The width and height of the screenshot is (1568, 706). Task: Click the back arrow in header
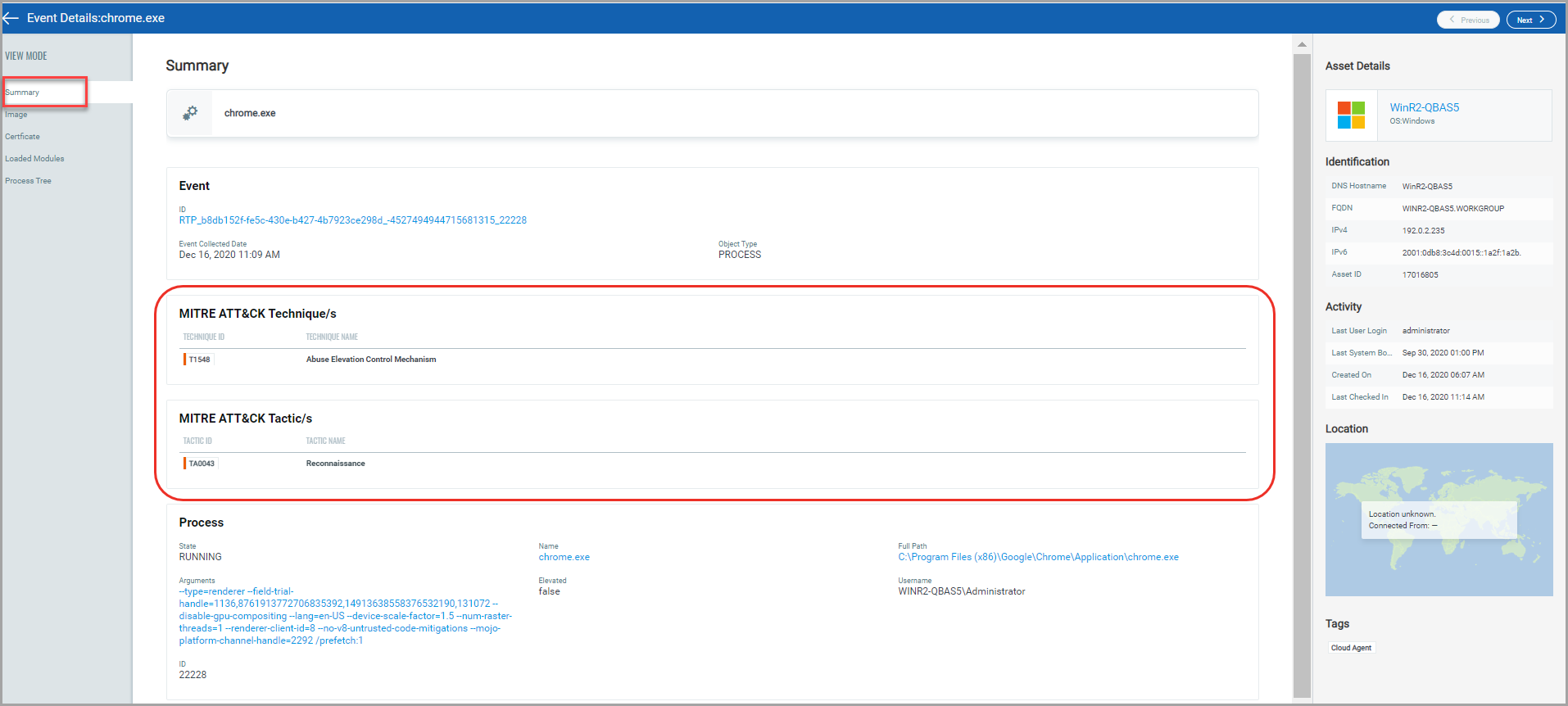pyautogui.click(x=11, y=18)
